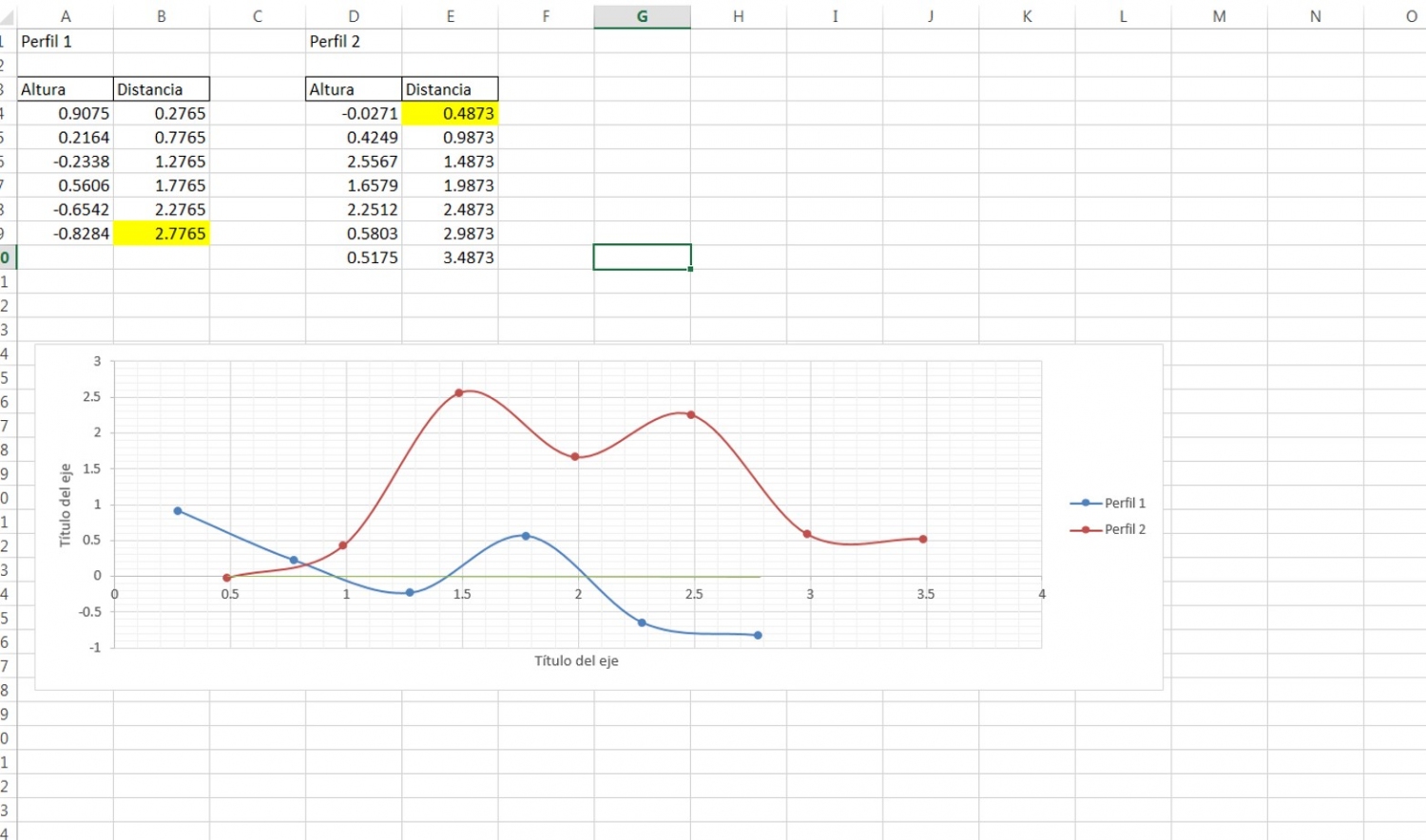The width and height of the screenshot is (1426, 840).
Task: Select column A header
Action: [66, 16]
